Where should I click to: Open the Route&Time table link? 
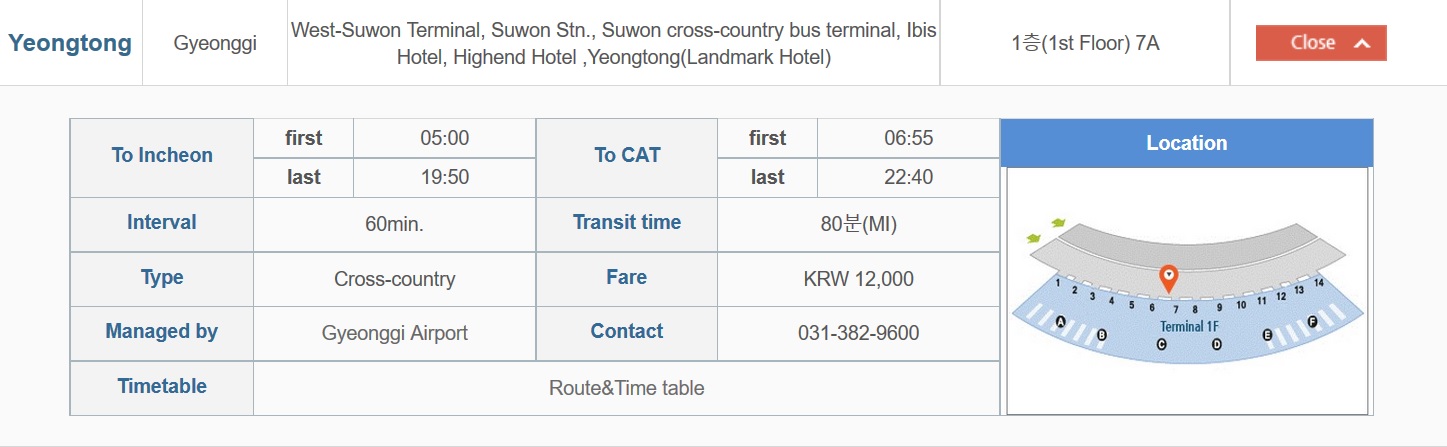click(x=627, y=388)
